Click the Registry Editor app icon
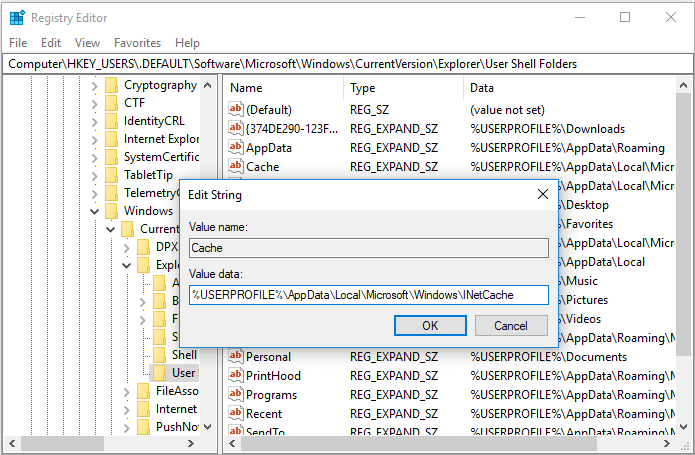The image size is (695, 455). 17,18
